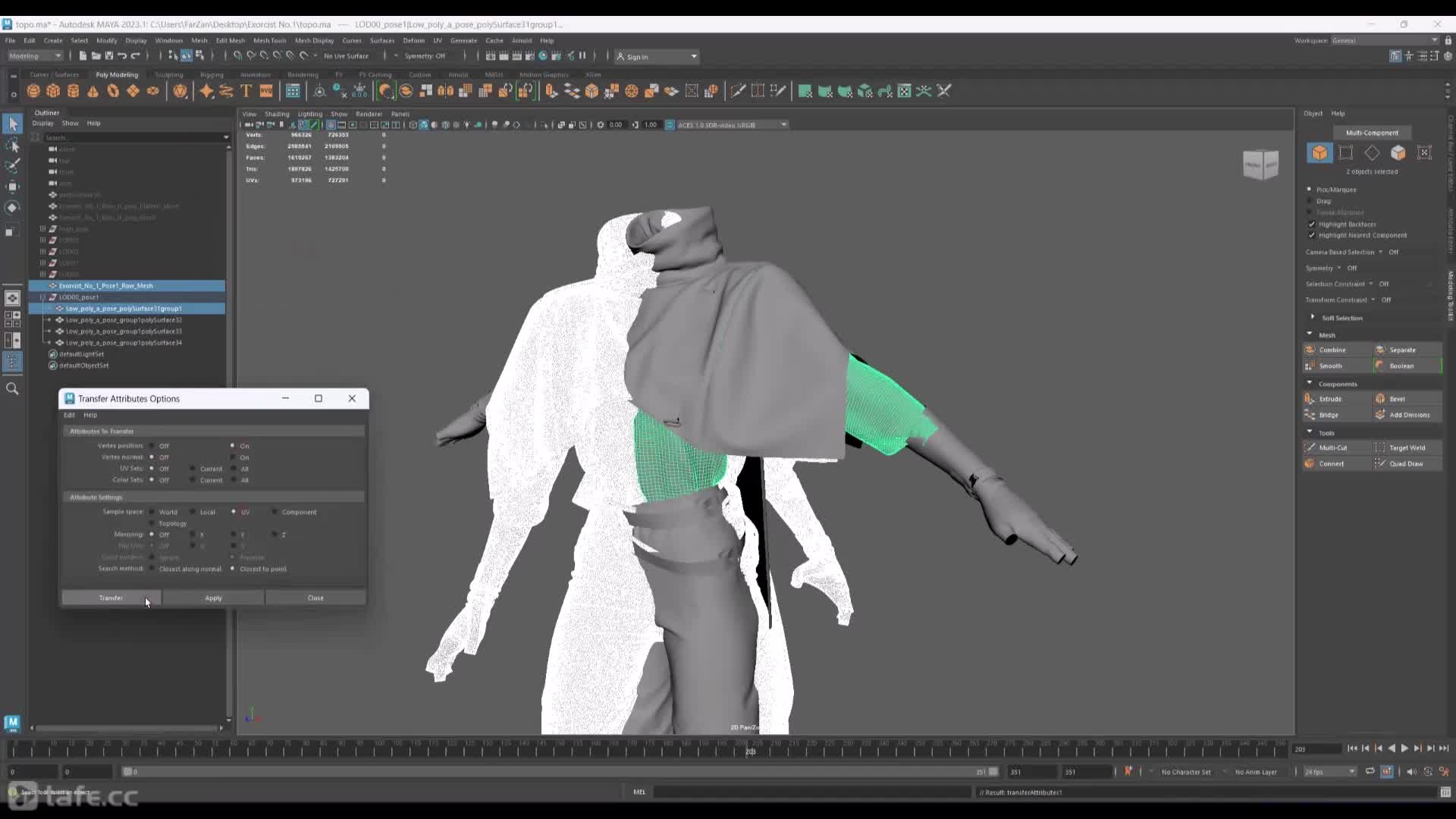Open the Workspace General dropdown
Viewport: 1456px width, 819px height.
tap(1385, 40)
